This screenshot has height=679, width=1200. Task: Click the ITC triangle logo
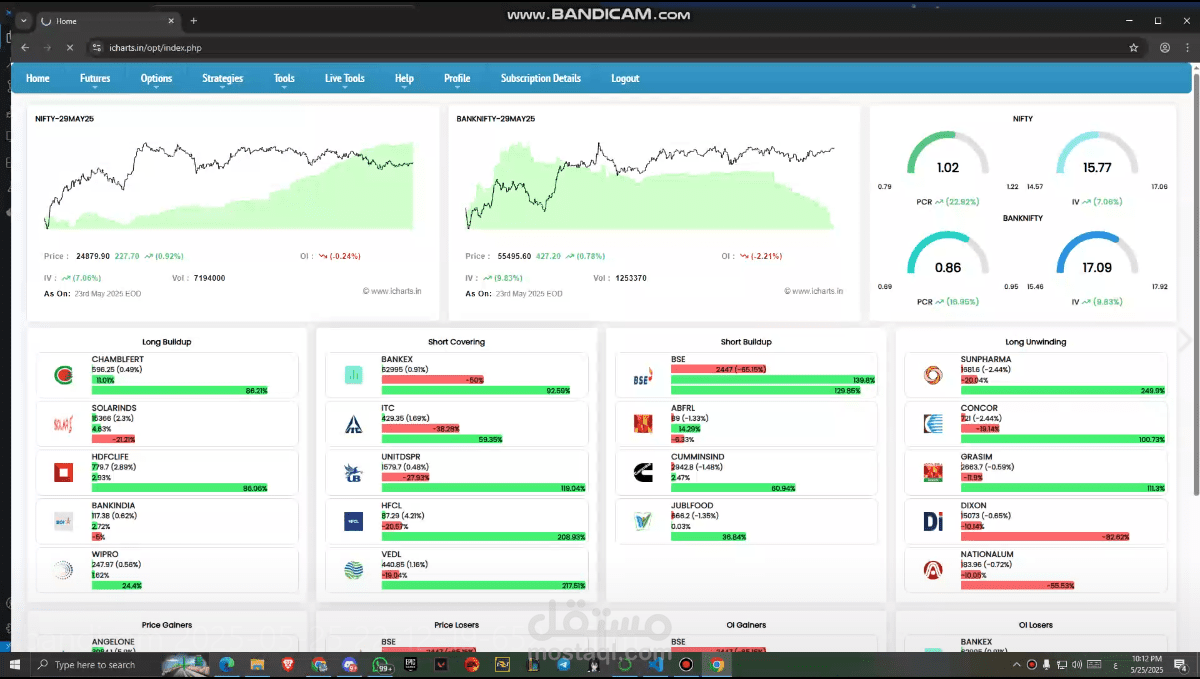[x=353, y=424]
